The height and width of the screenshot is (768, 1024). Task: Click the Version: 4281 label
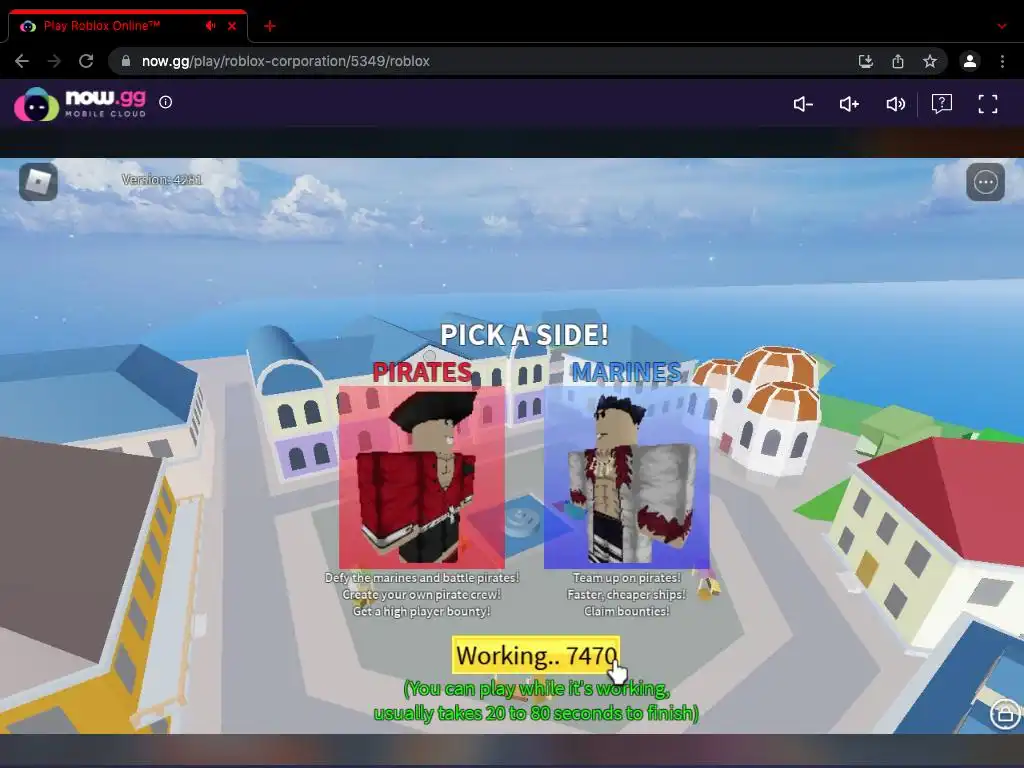pyautogui.click(x=162, y=180)
